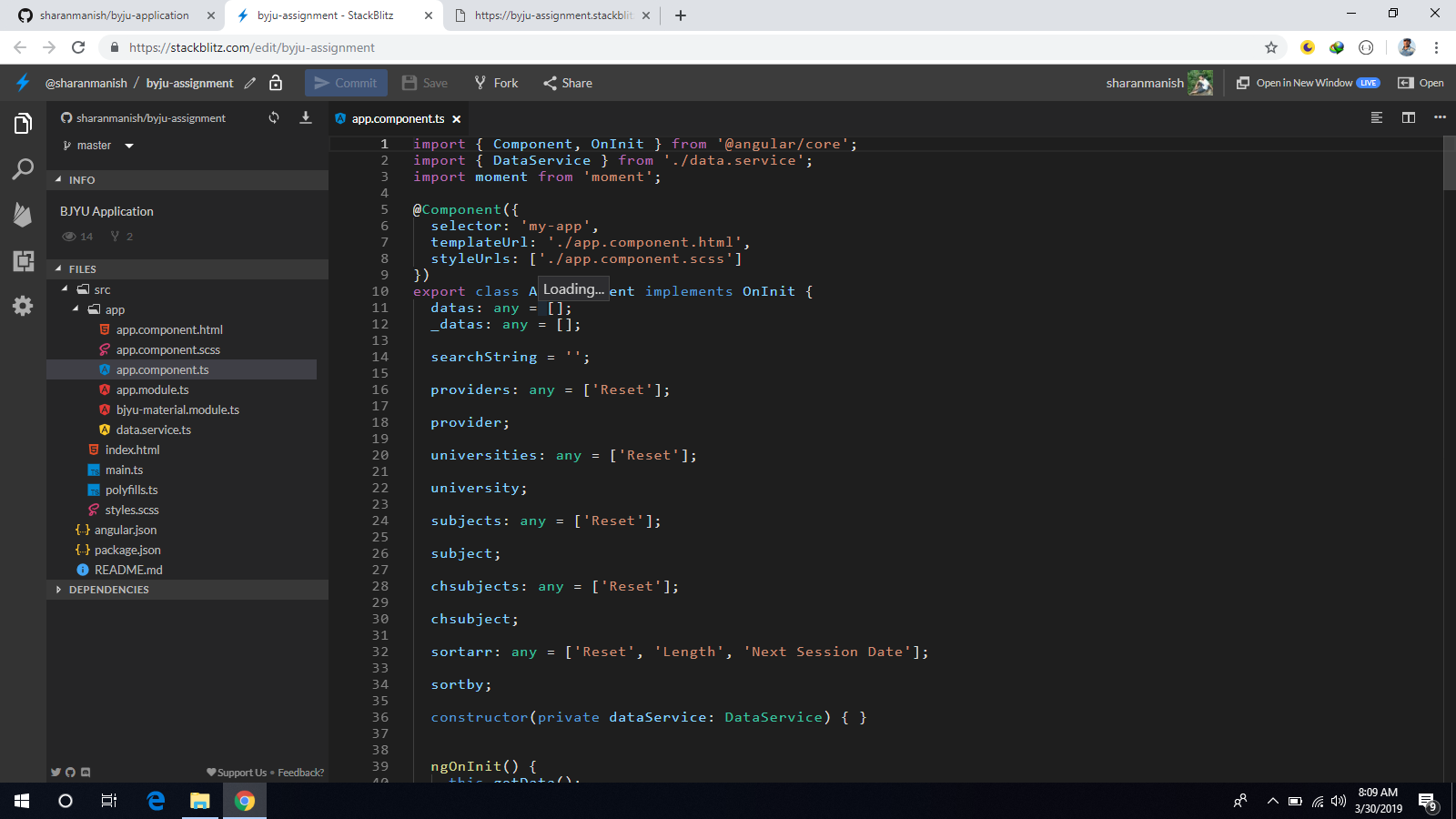Viewport: 1456px width, 819px height.
Task: Open the sharanmanish/byju-assignment GitHub repo link
Action: 144,118
